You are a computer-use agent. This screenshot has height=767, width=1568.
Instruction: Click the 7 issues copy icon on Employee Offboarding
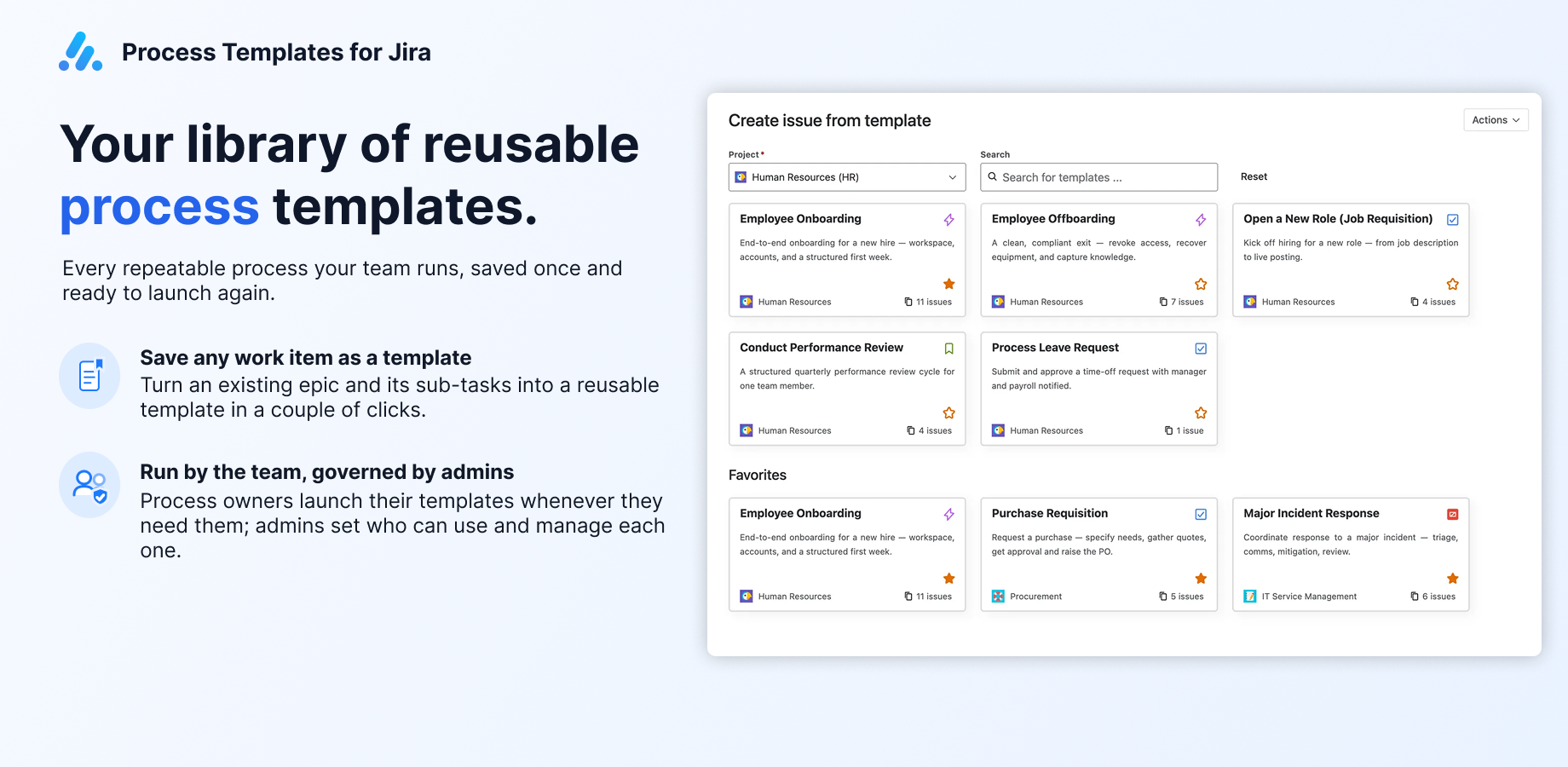point(1163,302)
